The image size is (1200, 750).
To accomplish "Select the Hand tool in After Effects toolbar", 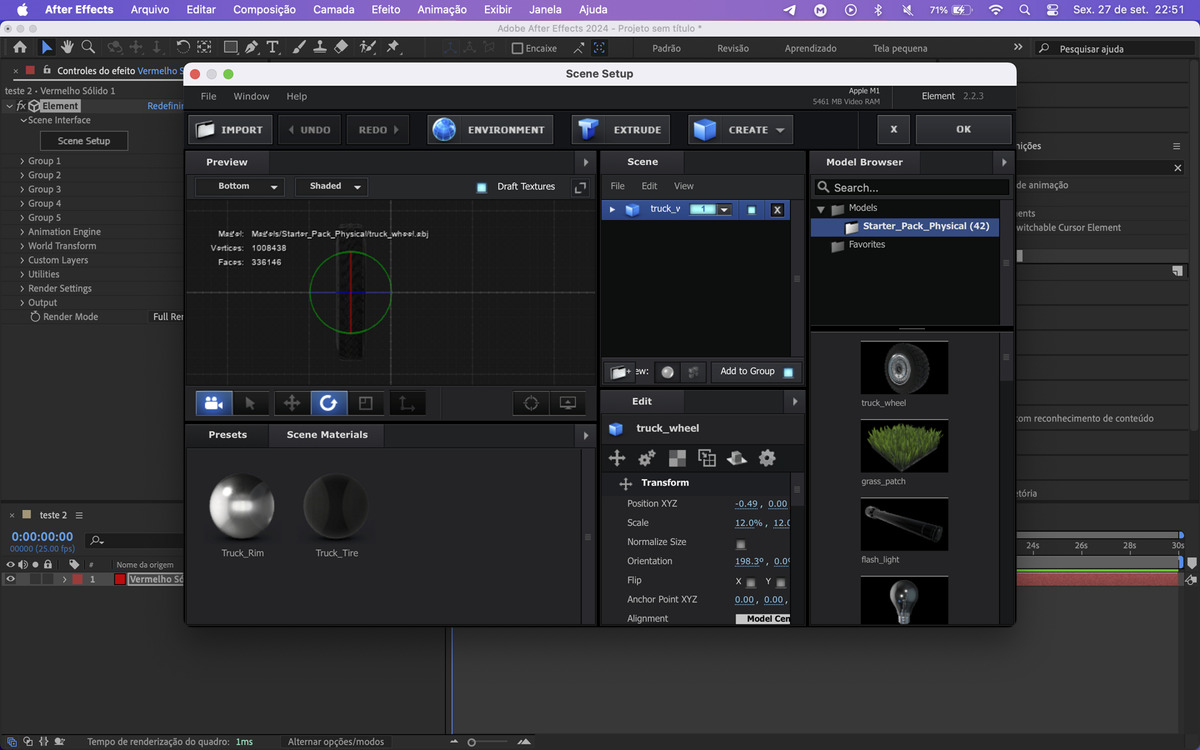I will (x=67, y=47).
